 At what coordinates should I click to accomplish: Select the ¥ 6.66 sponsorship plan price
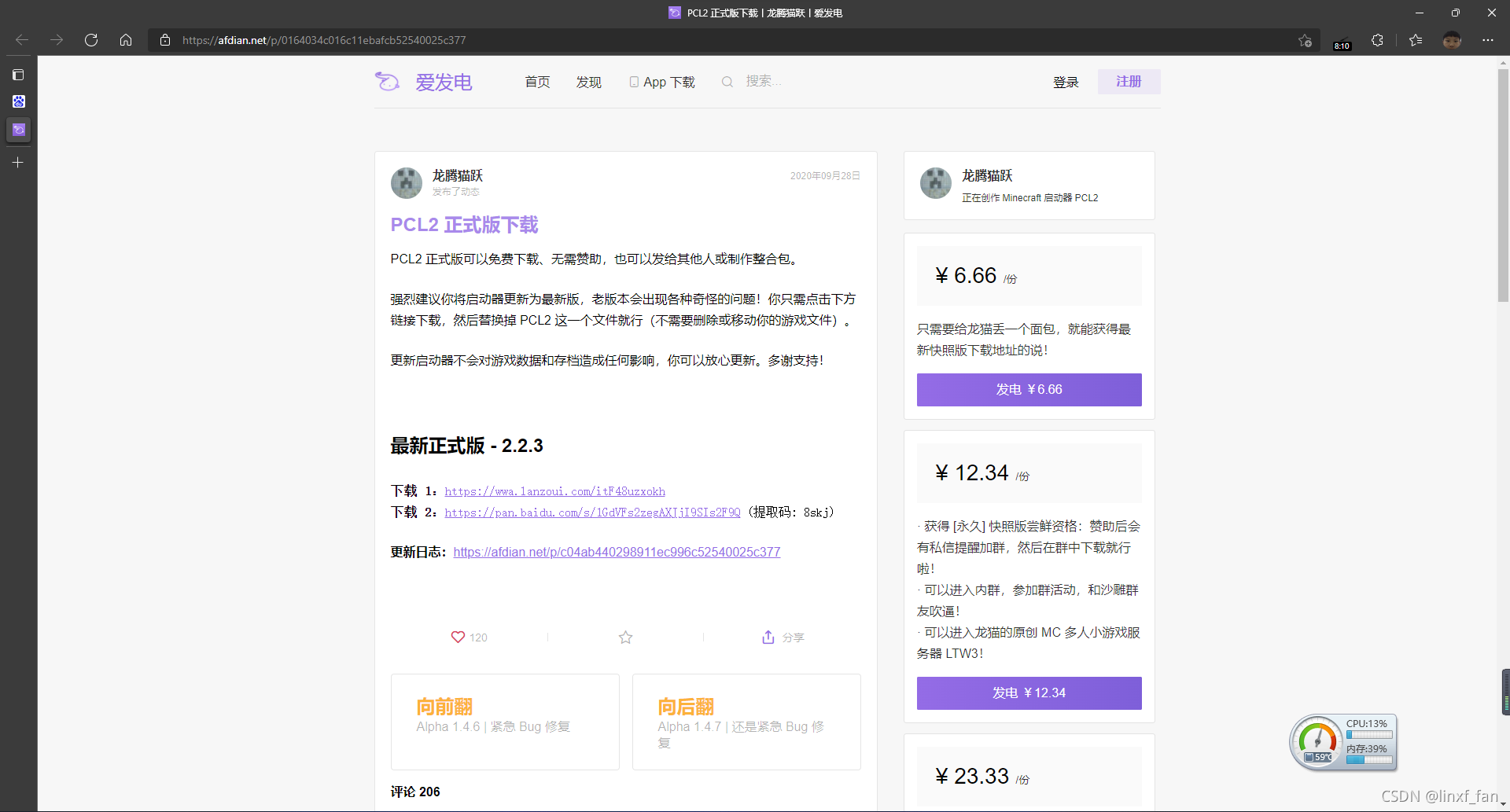1029,276
